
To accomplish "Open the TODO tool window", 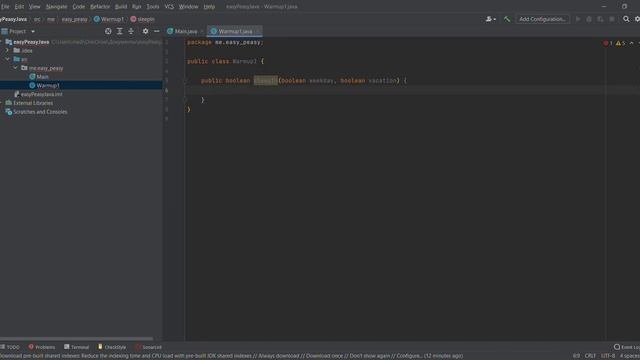I will pyautogui.click(x=10, y=347).
